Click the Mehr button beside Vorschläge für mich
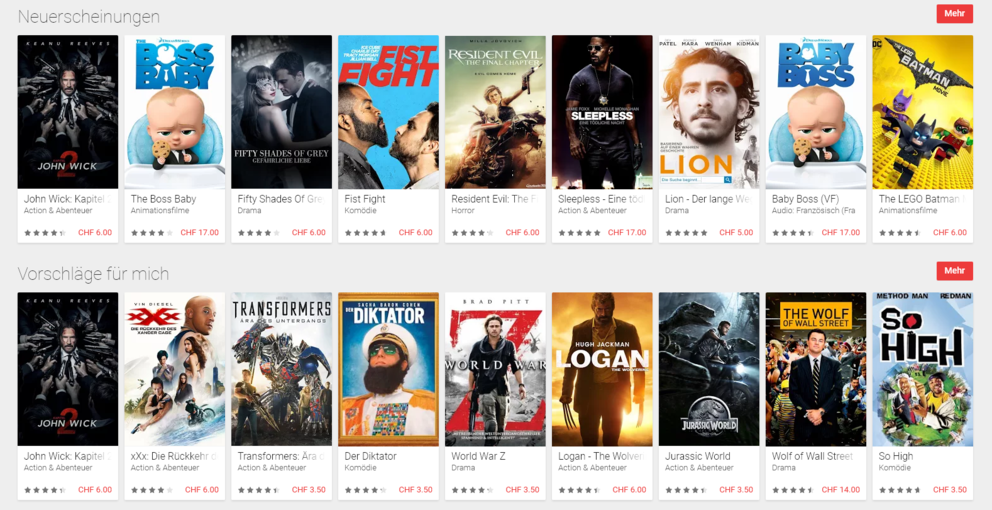 click(955, 271)
